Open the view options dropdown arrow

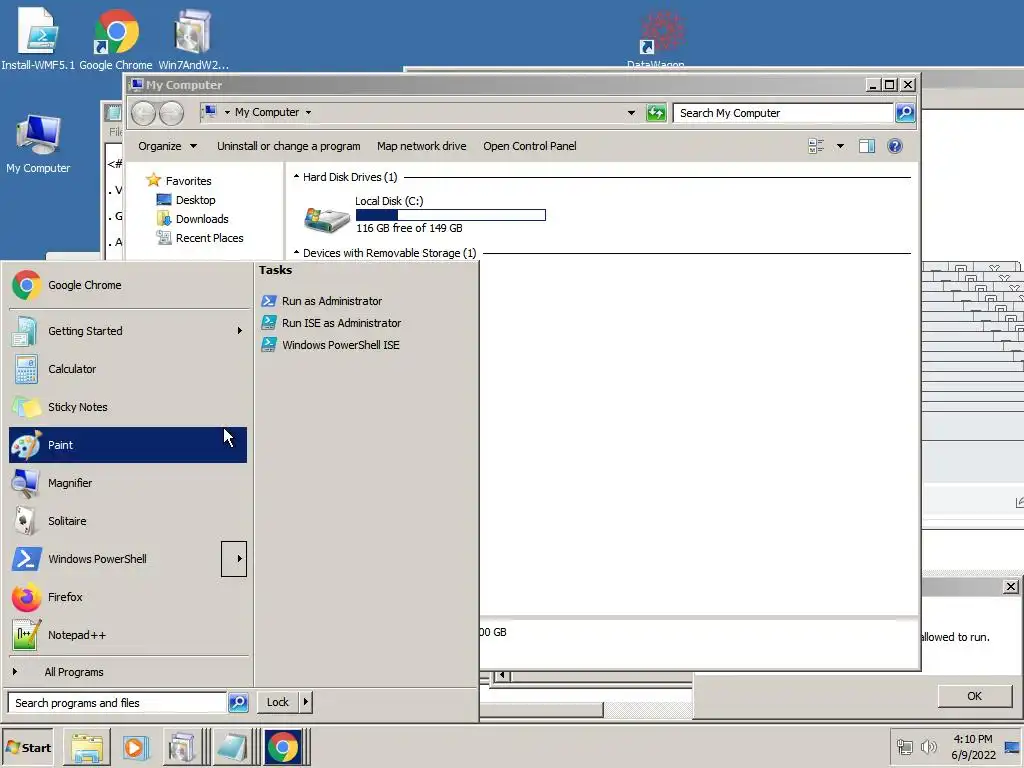[840, 146]
